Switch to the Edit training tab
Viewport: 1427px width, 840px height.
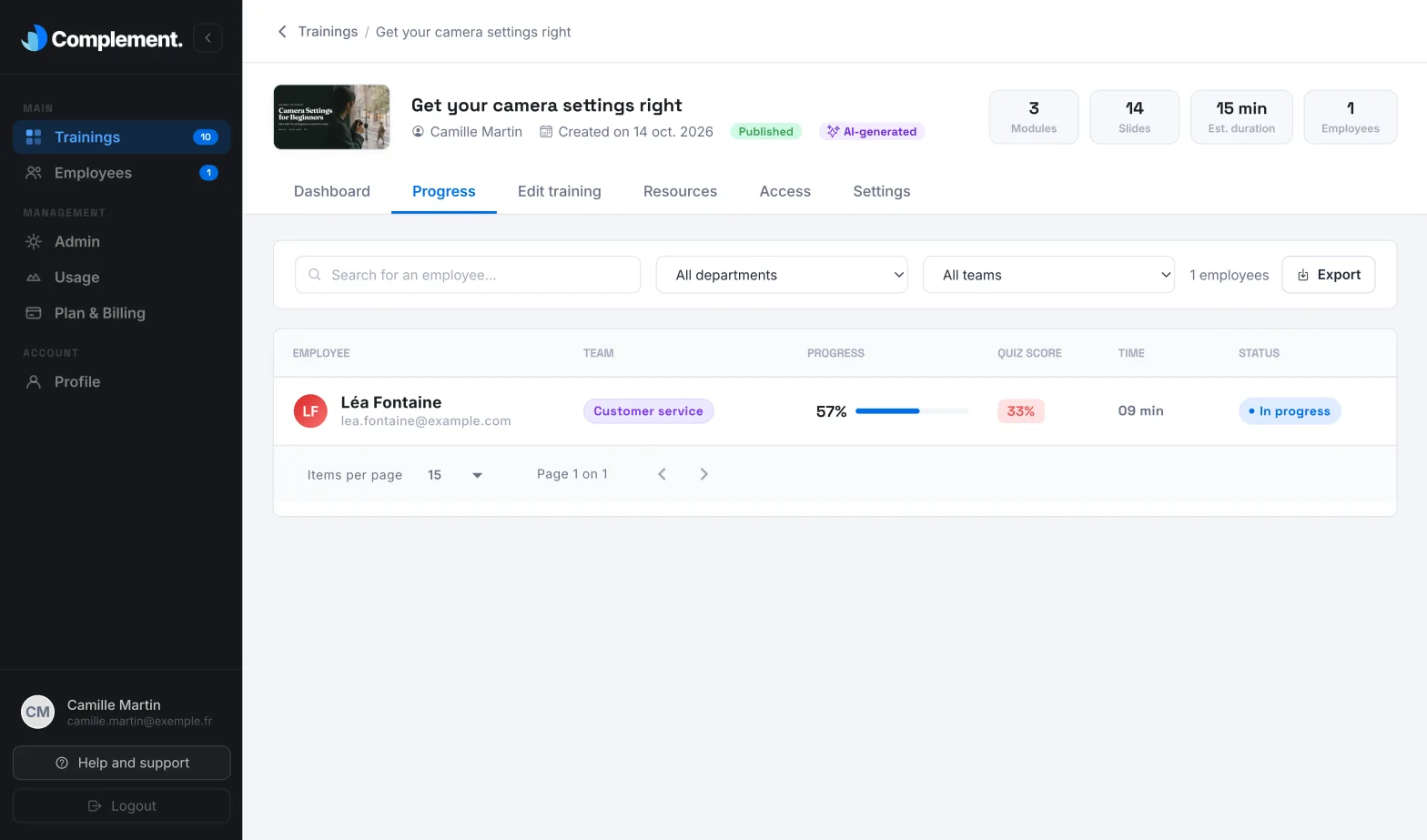(x=560, y=192)
